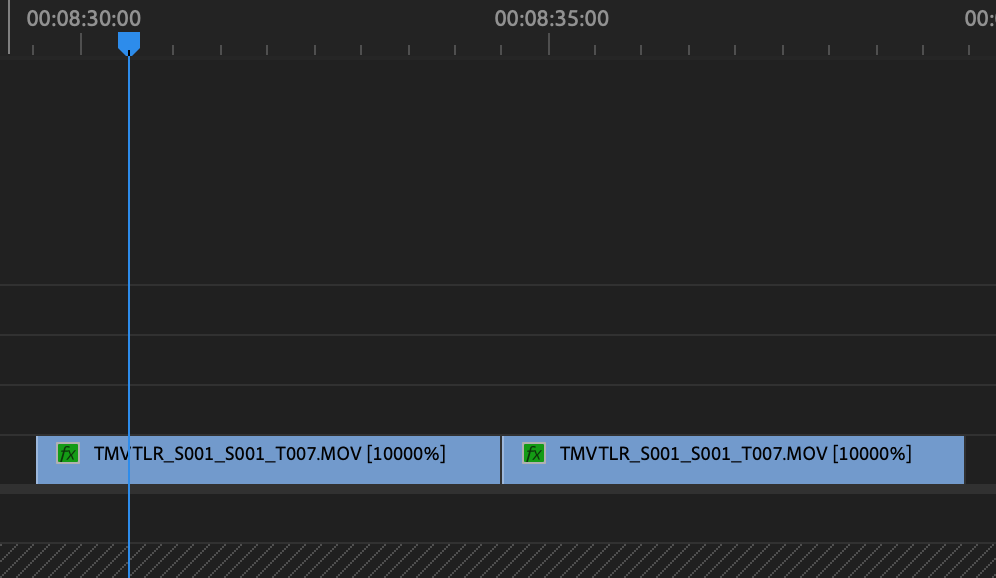
Task: Click the 00:08:35:00 timecode text label
Action: click(551, 18)
